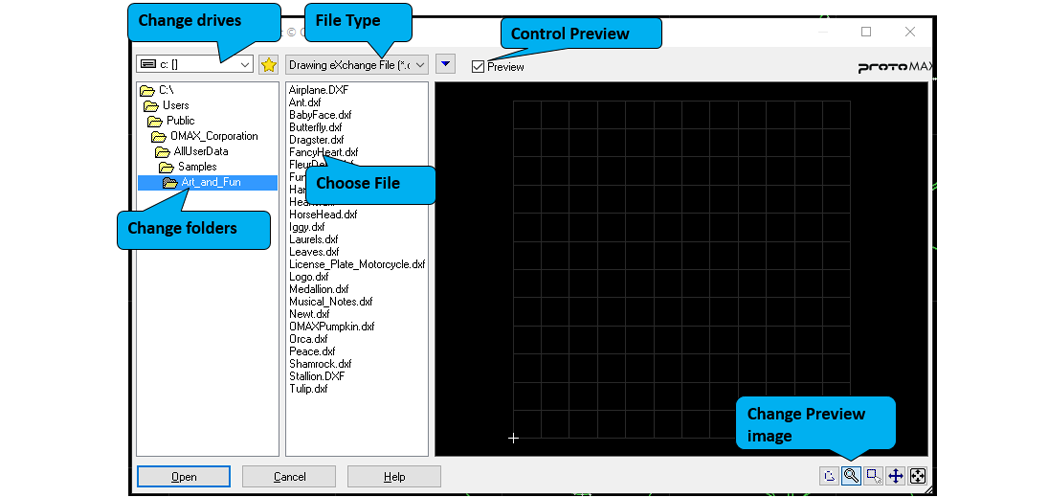Click the Open button
This screenshot has height=497, width=1050.
pyautogui.click(x=184, y=477)
